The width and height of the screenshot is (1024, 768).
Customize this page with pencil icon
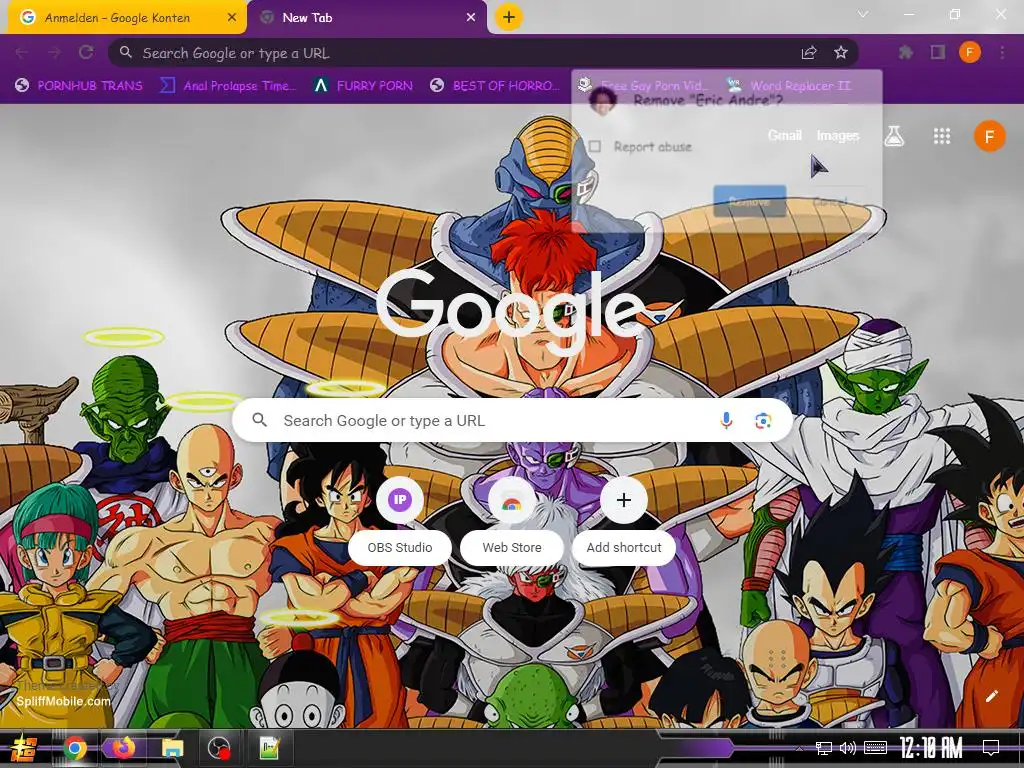[992, 696]
